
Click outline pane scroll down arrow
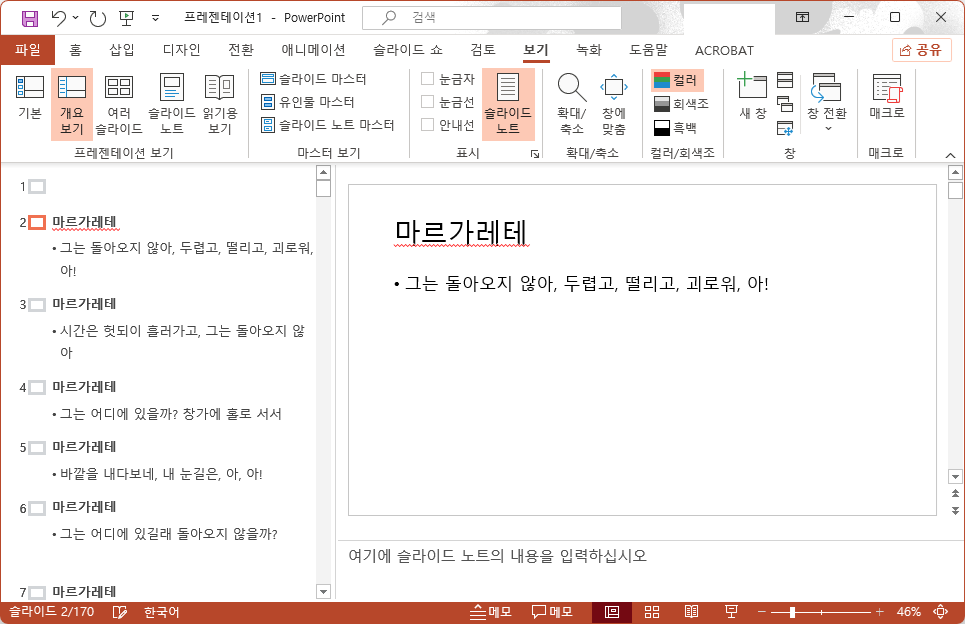tap(324, 591)
